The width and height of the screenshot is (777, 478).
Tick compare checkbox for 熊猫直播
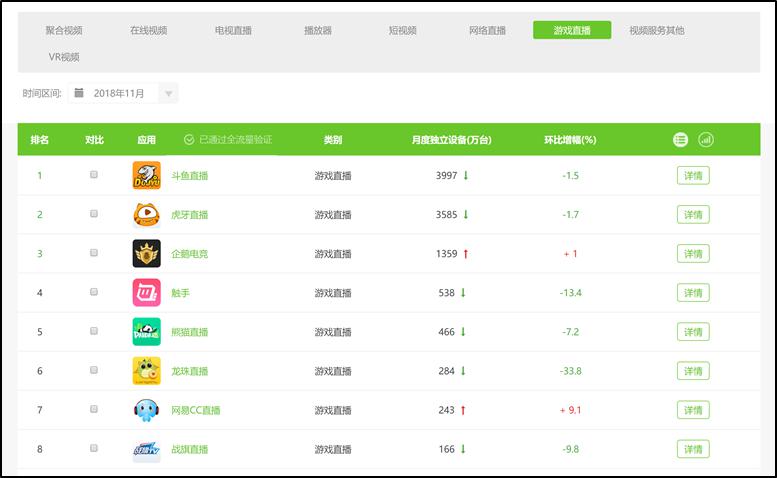click(x=94, y=331)
